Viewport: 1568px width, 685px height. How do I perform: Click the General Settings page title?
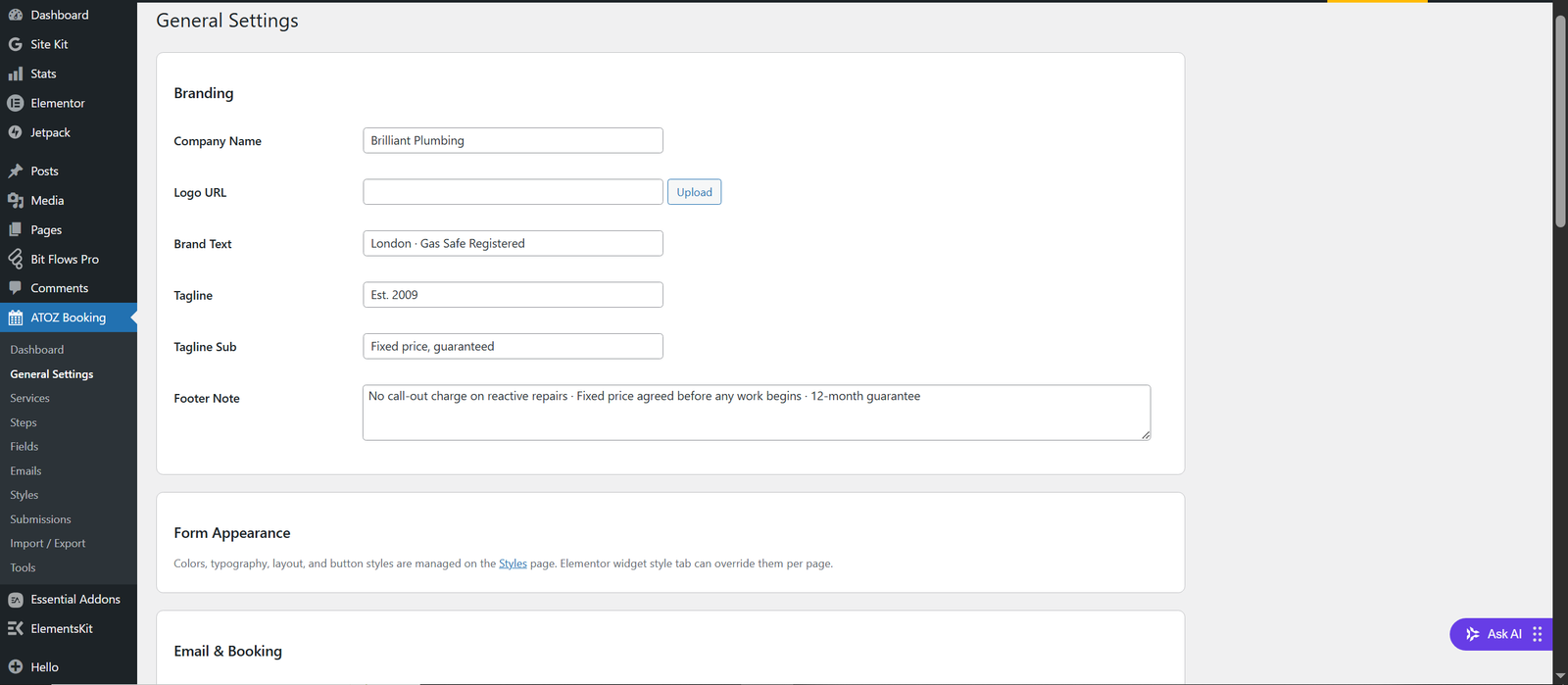(x=227, y=21)
